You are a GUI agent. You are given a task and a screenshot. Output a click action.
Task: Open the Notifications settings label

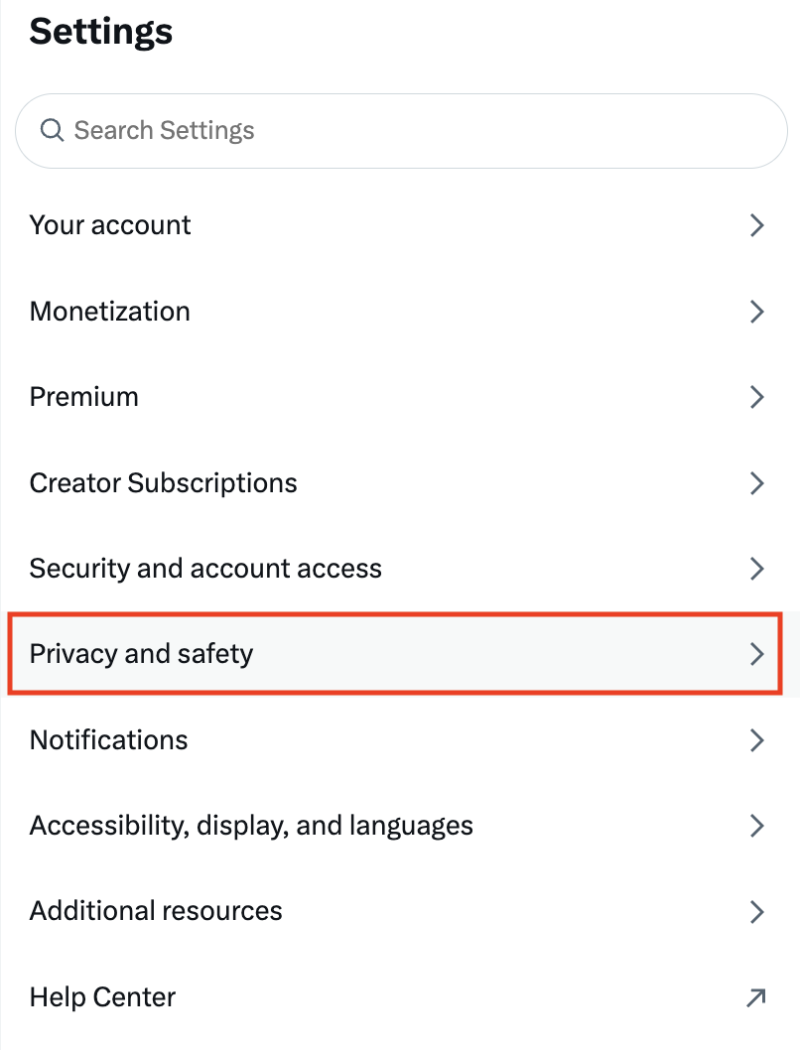click(109, 740)
